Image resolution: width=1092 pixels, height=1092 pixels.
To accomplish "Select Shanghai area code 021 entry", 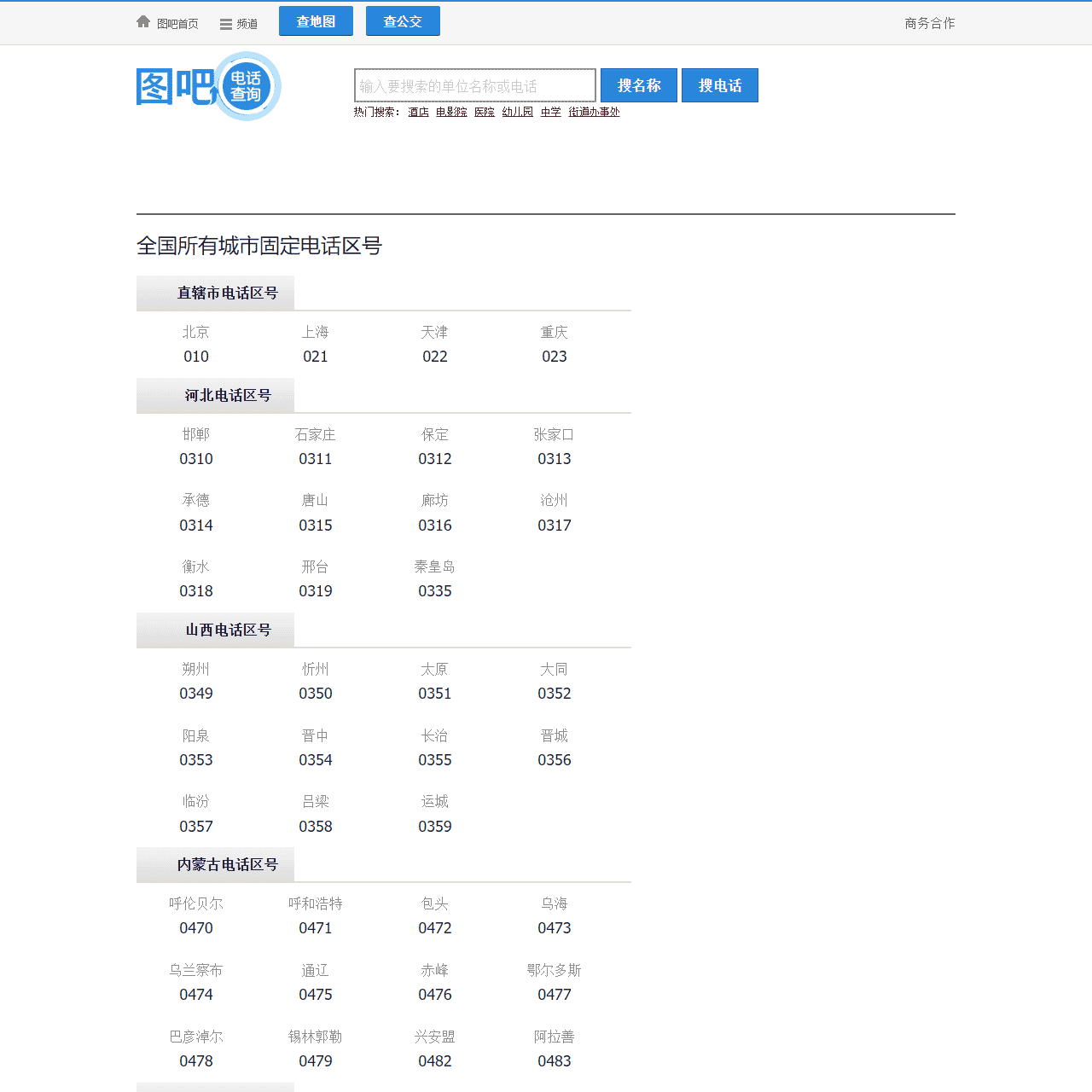I will pos(316,345).
